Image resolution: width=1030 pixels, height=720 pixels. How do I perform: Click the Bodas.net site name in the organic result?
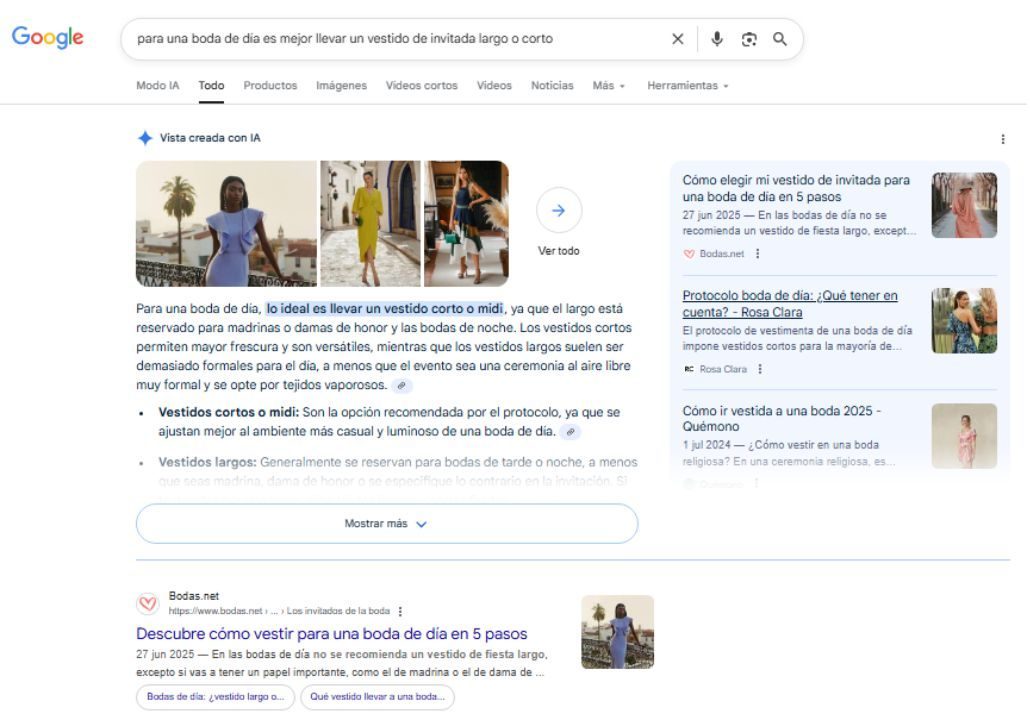[x=194, y=596]
